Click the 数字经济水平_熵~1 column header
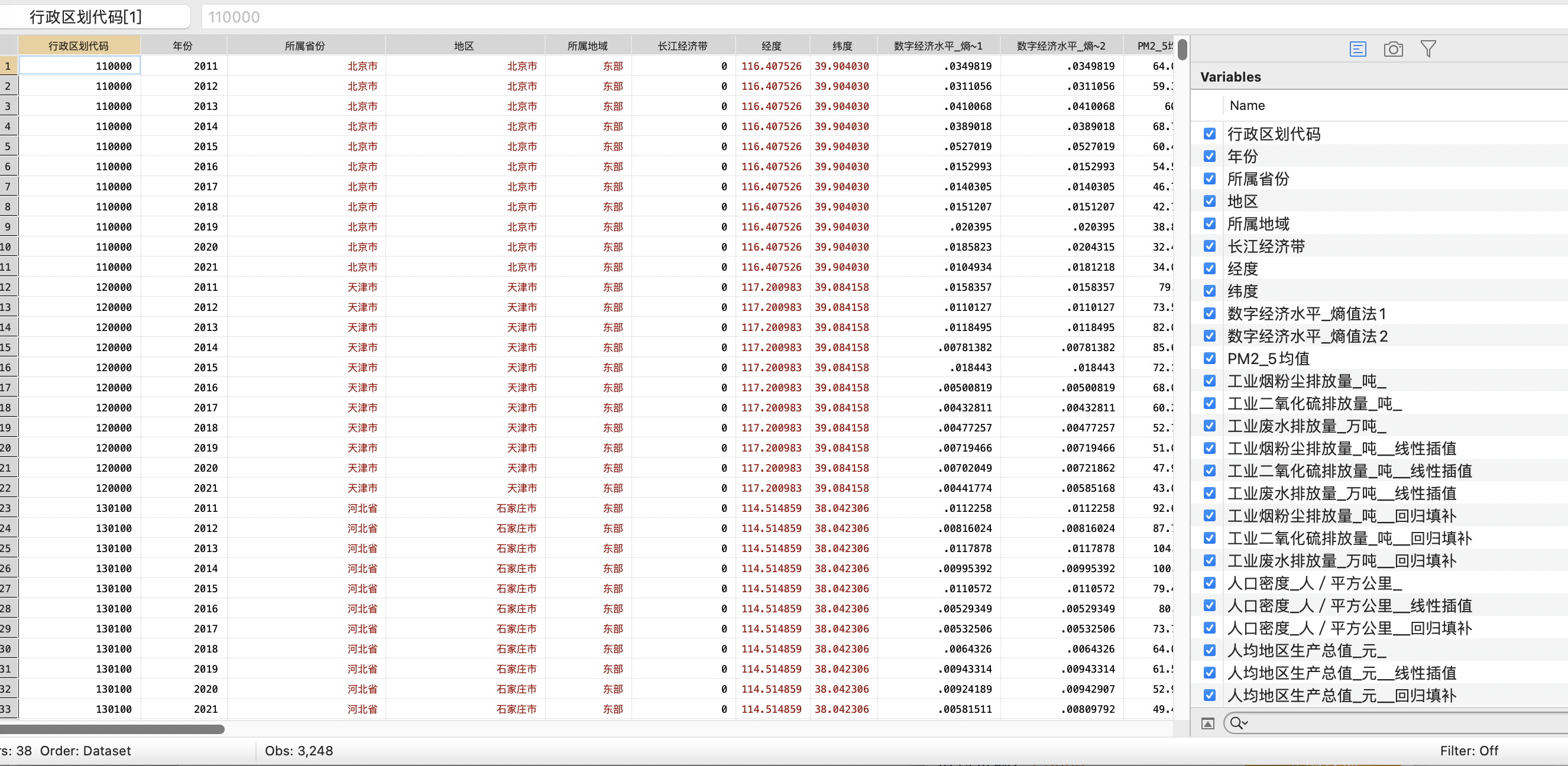This screenshot has height=766, width=1568. 937,46
